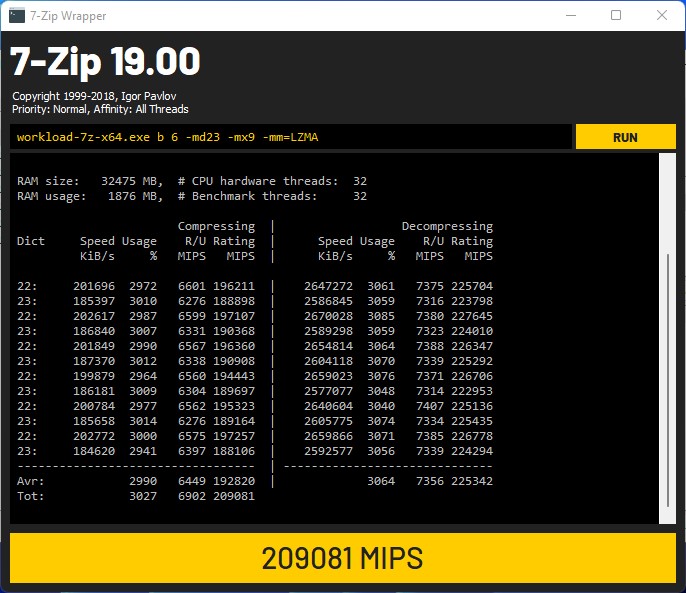The width and height of the screenshot is (686, 593).
Task: Click decompressing rating value 223798
Action: [x=472, y=301]
